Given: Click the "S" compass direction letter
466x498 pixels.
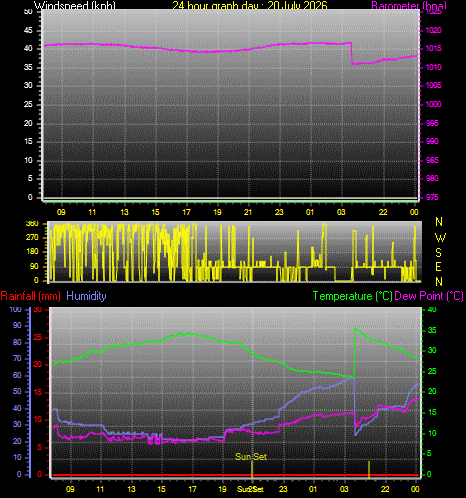Looking at the screenshot, I should [x=439, y=253].
